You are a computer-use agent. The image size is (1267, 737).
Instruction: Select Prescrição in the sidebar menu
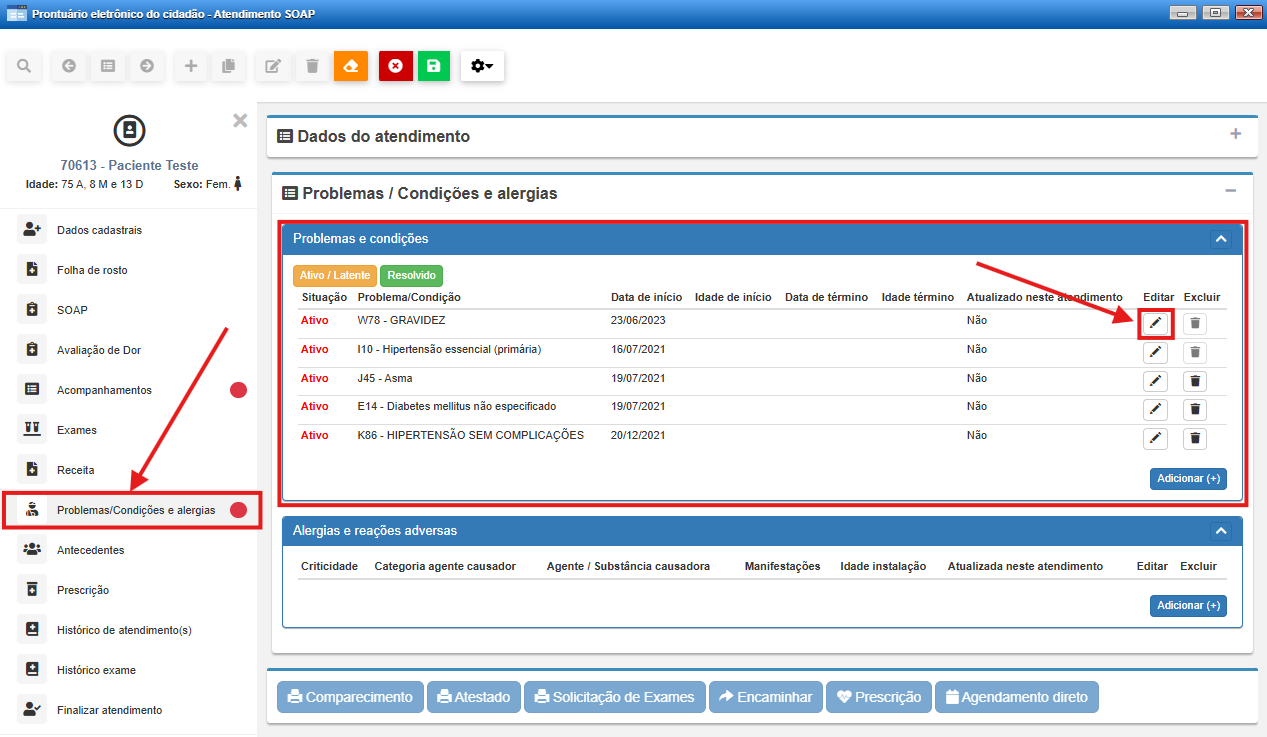click(x=83, y=590)
